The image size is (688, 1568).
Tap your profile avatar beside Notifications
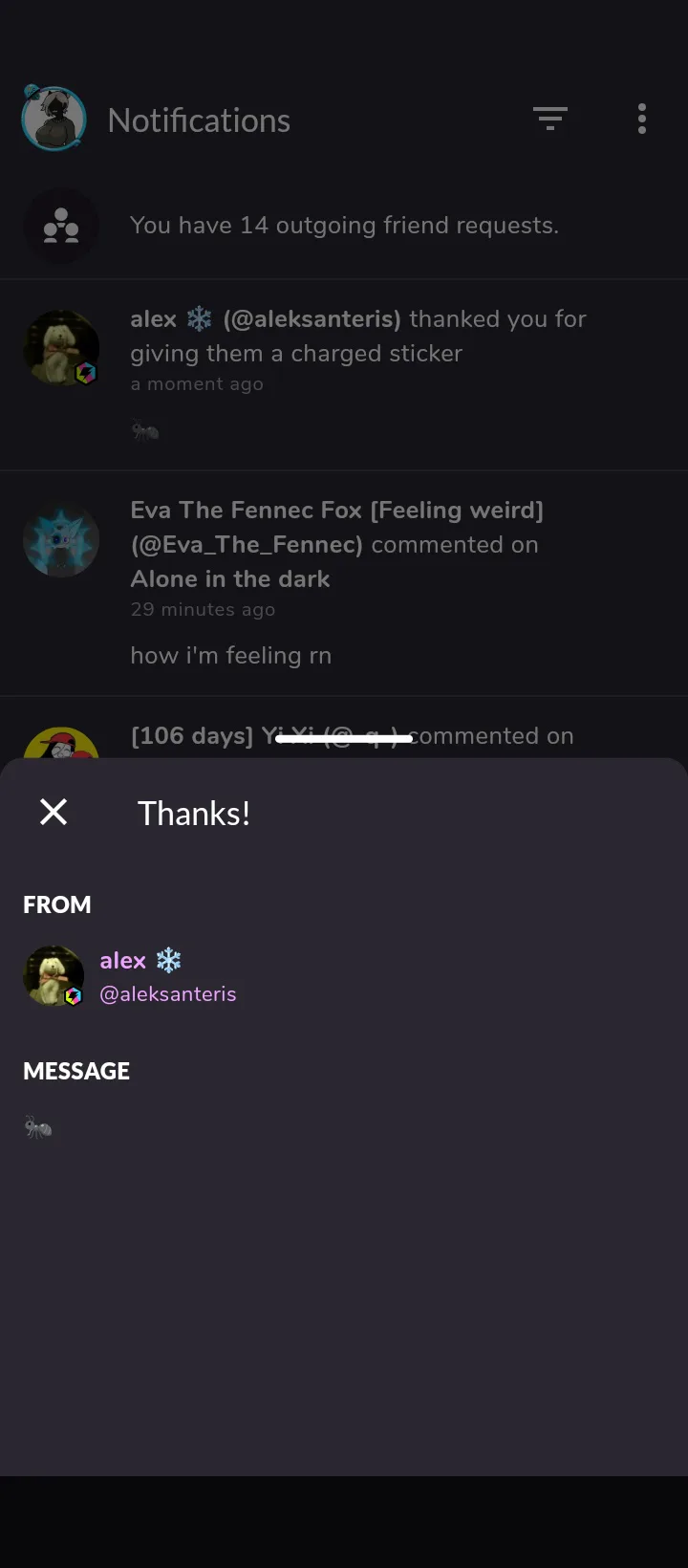(54, 119)
